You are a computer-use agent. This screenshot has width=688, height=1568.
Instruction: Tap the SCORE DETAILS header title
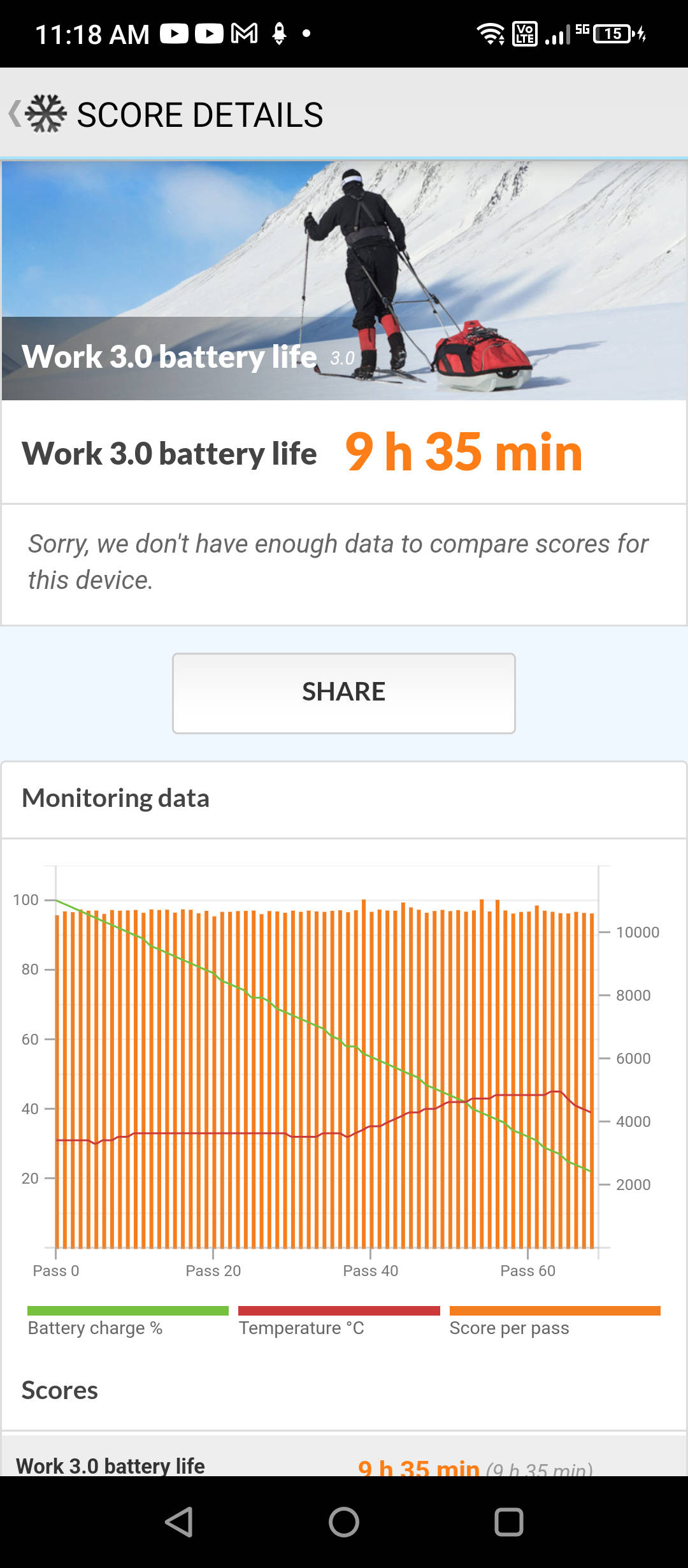click(x=200, y=115)
